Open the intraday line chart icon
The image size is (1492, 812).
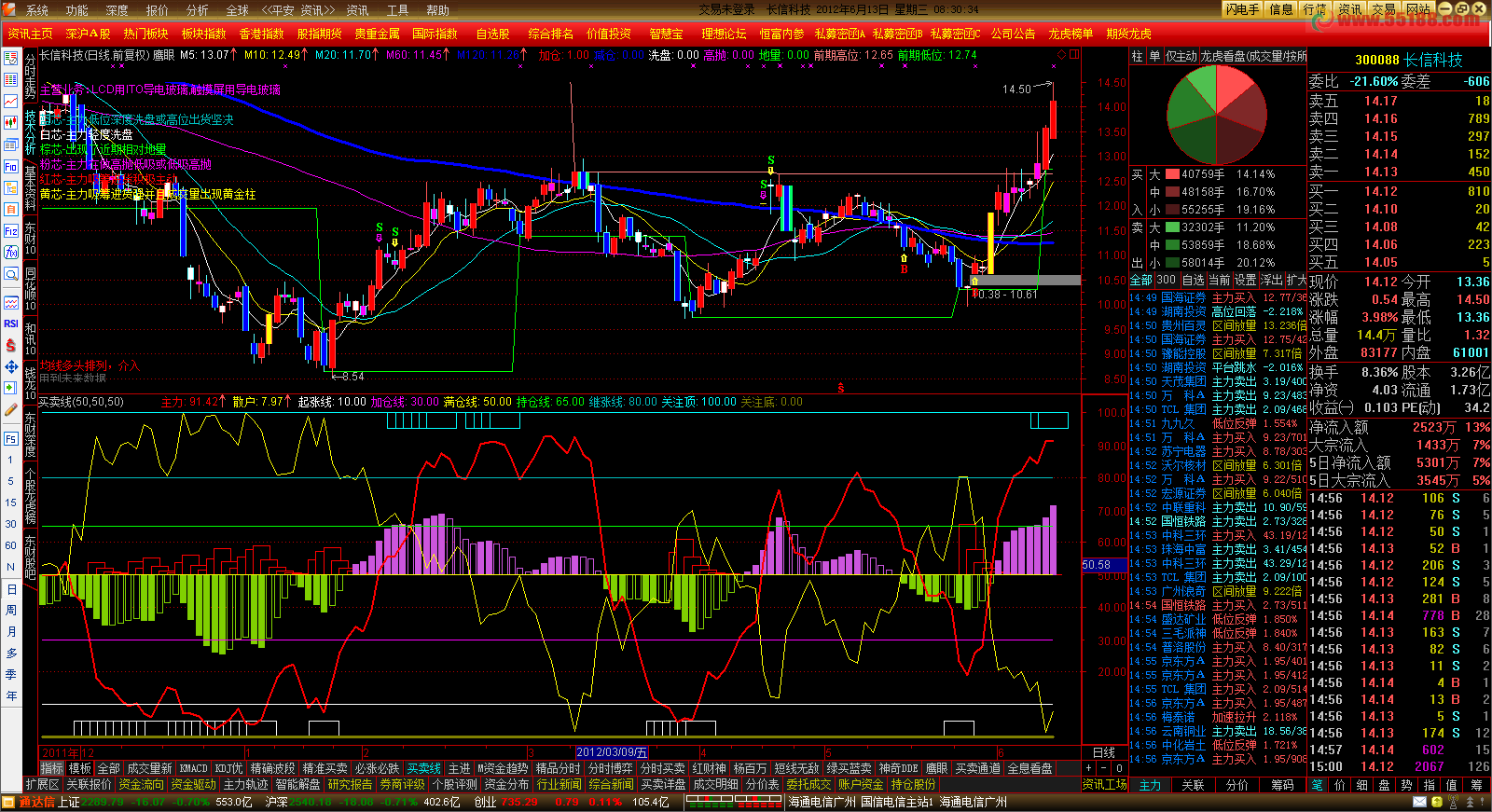11,101
